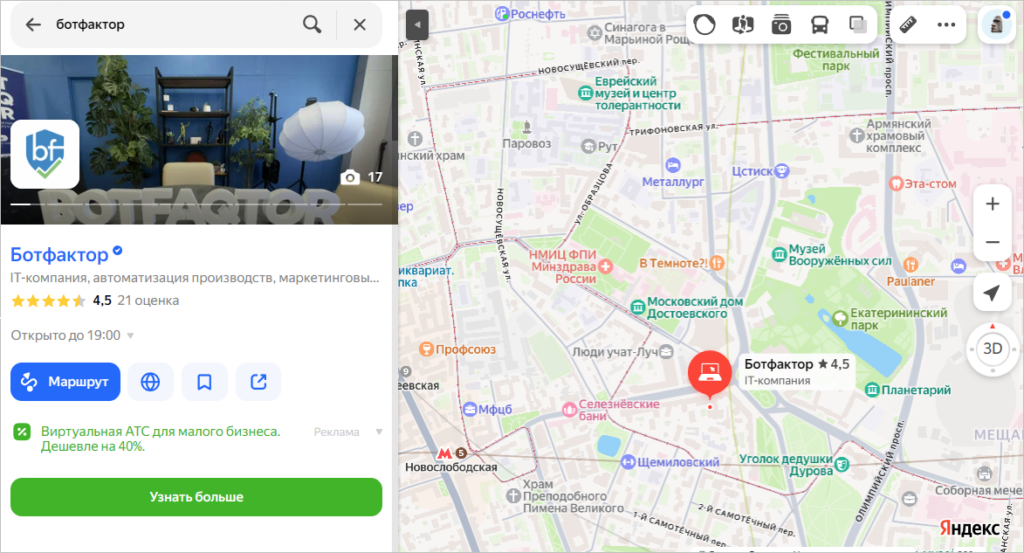Open the Яндекс logo link on the map
Viewport: 1024px width, 553px height.
click(969, 528)
